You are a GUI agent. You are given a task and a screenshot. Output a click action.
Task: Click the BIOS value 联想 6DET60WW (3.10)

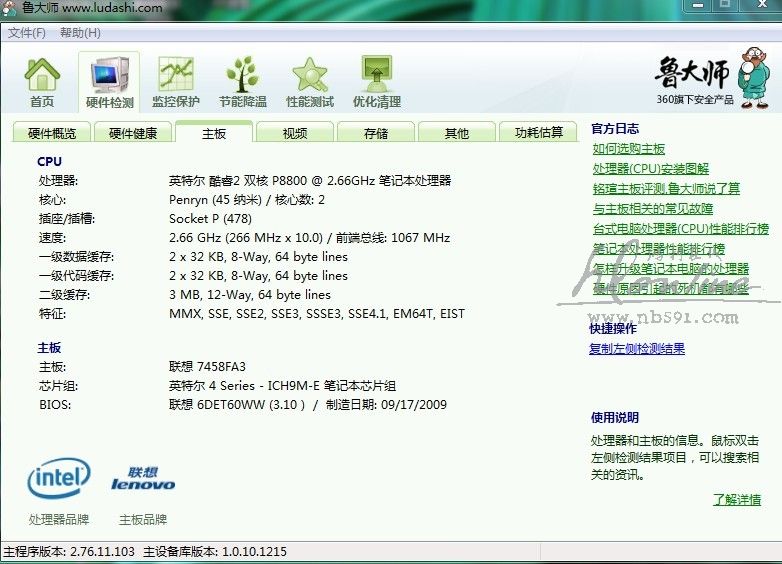(x=308, y=405)
